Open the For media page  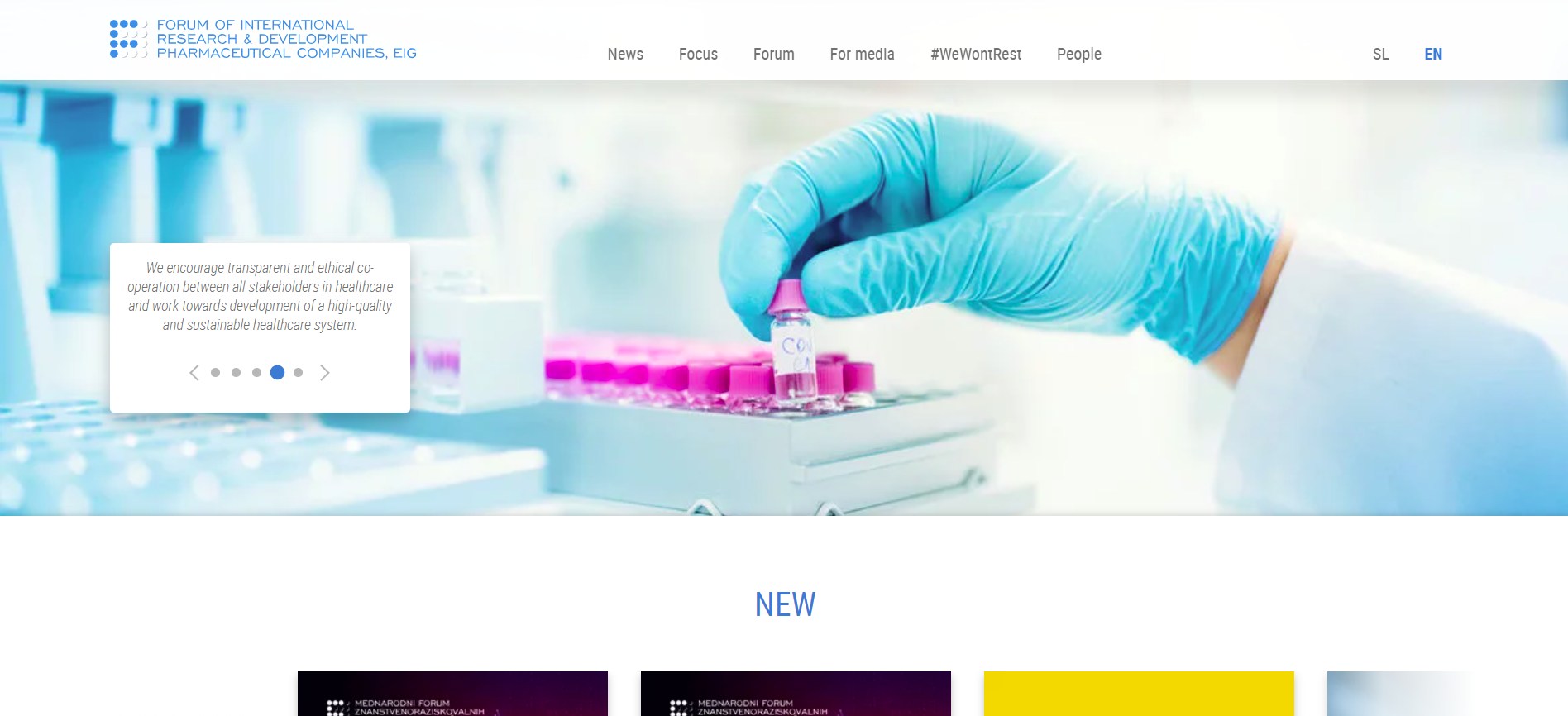click(863, 54)
